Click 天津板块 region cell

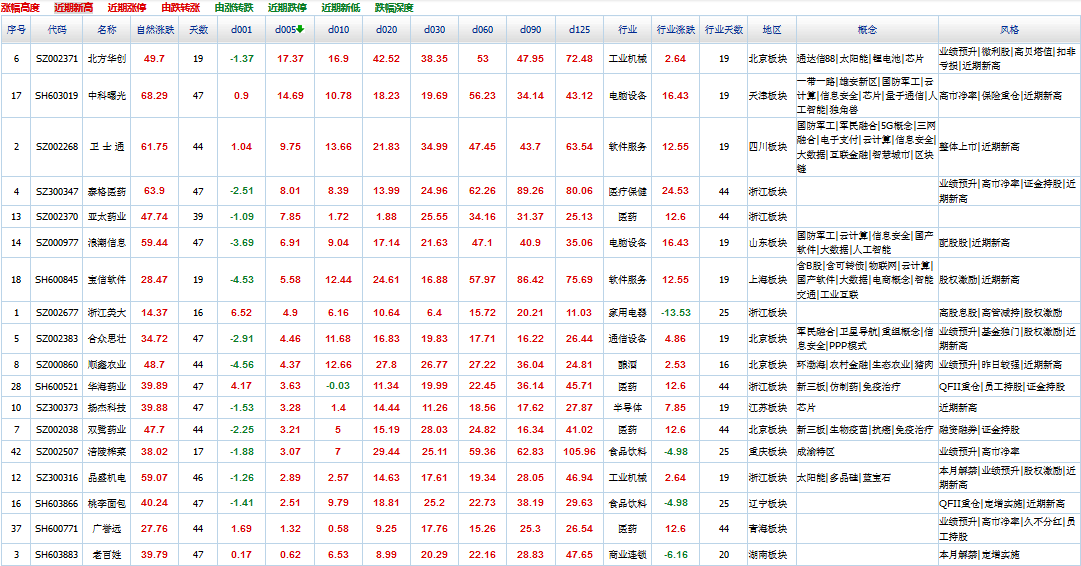(768, 96)
